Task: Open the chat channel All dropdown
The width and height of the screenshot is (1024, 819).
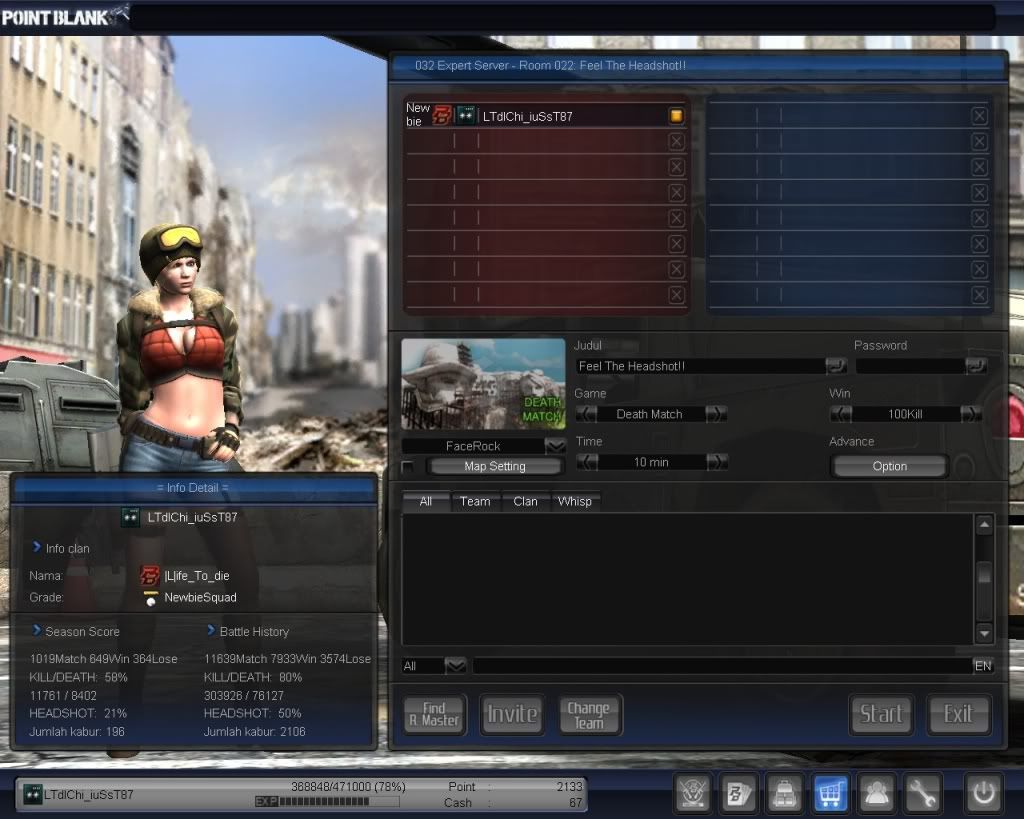Action: (x=455, y=666)
